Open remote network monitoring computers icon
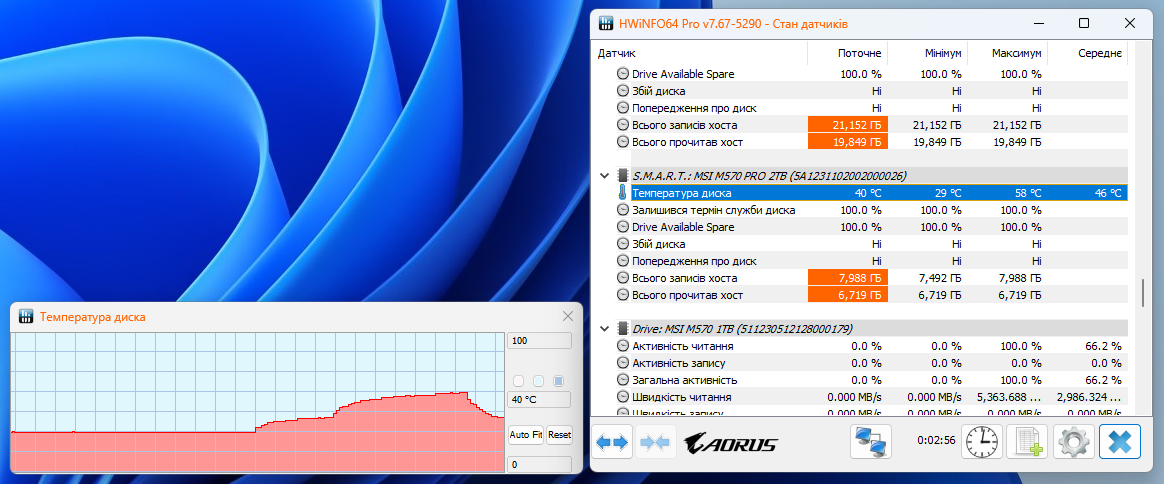The width and height of the screenshot is (1164, 484). (870, 442)
